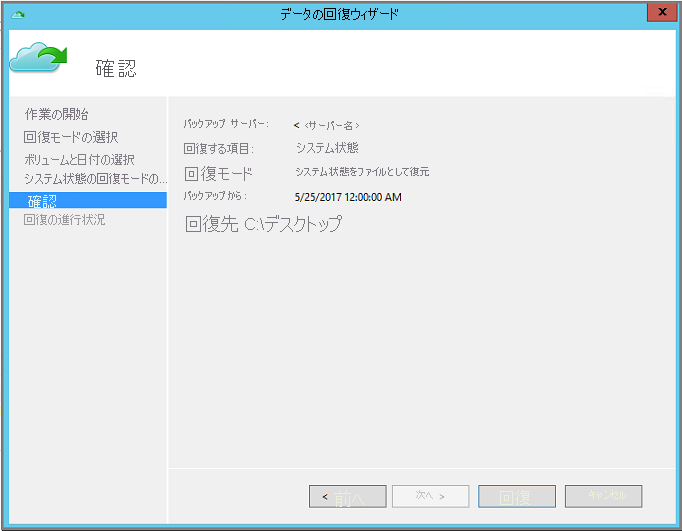
Task: Click the cloud icon in title bar
Action: point(18,15)
